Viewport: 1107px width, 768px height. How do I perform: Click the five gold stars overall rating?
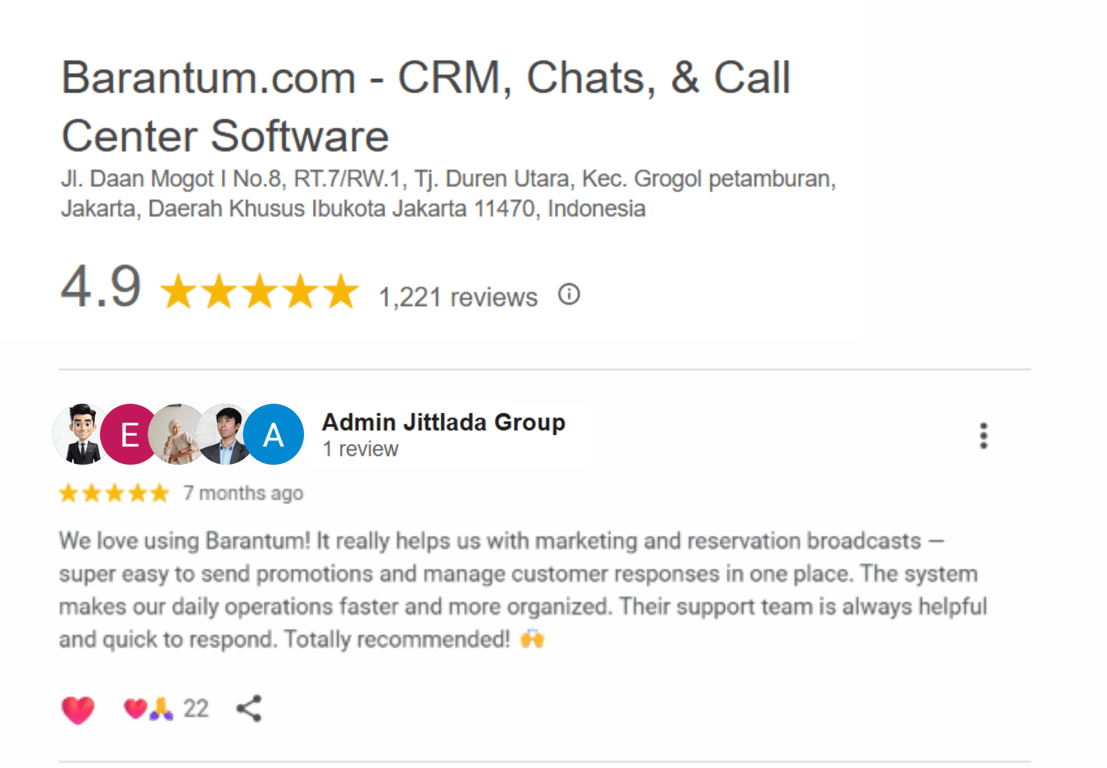pos(260,292)
